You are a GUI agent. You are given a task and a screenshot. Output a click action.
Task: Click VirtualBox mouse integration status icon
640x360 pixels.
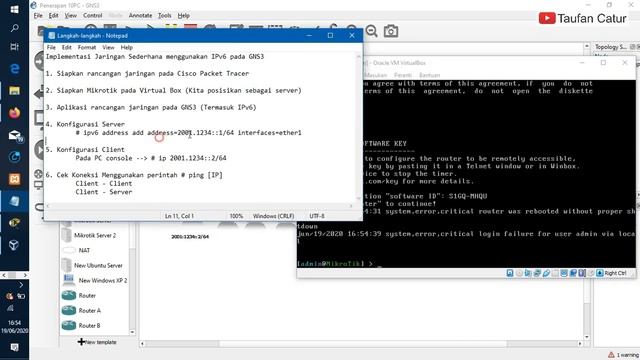[x=591, y=273]
